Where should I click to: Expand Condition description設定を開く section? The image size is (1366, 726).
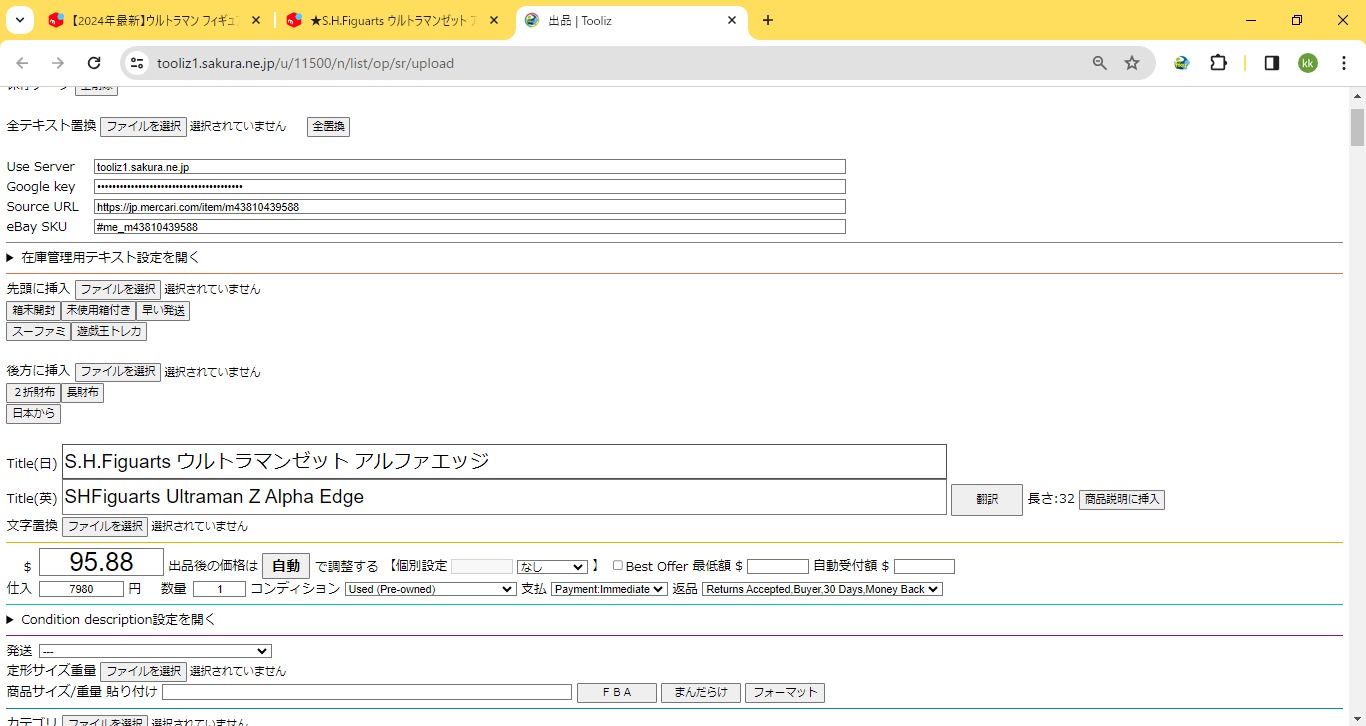tap(111, 620)
